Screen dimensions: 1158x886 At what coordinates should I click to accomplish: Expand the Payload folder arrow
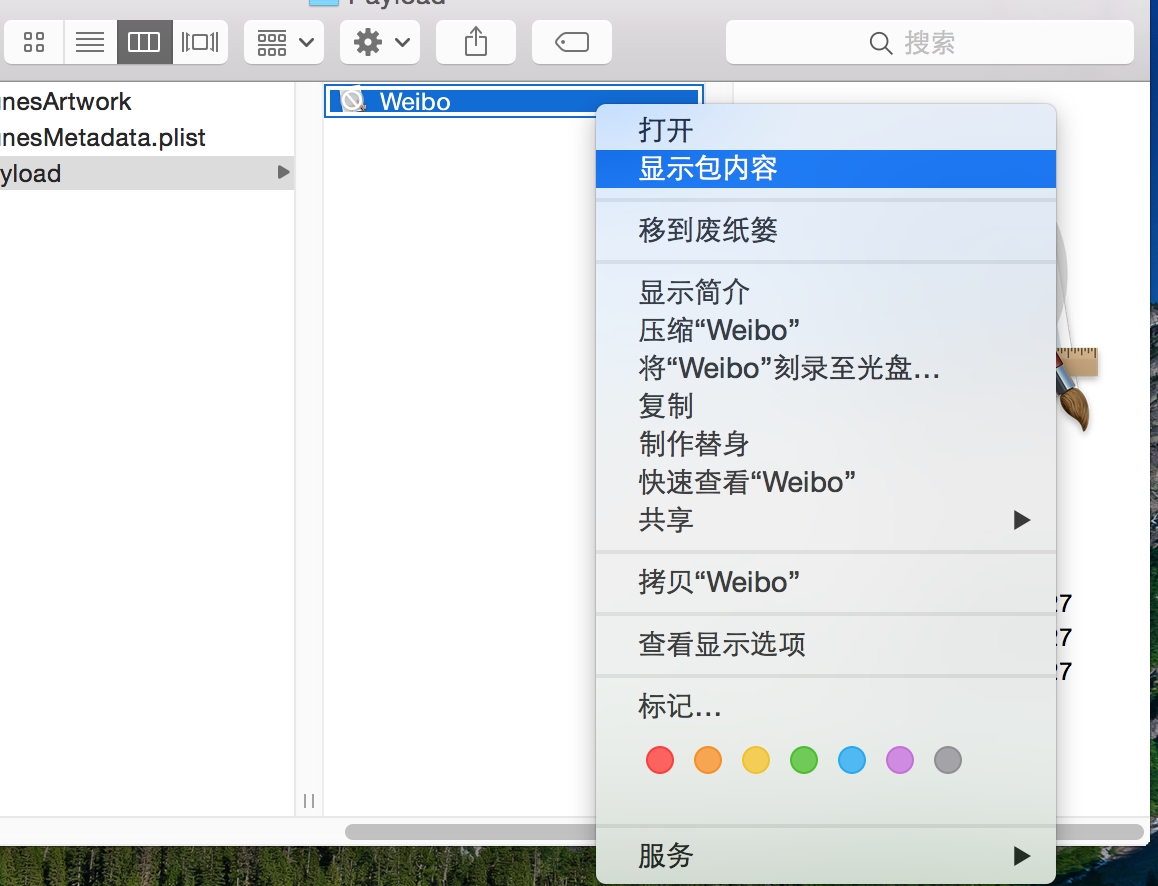(283, 173)
